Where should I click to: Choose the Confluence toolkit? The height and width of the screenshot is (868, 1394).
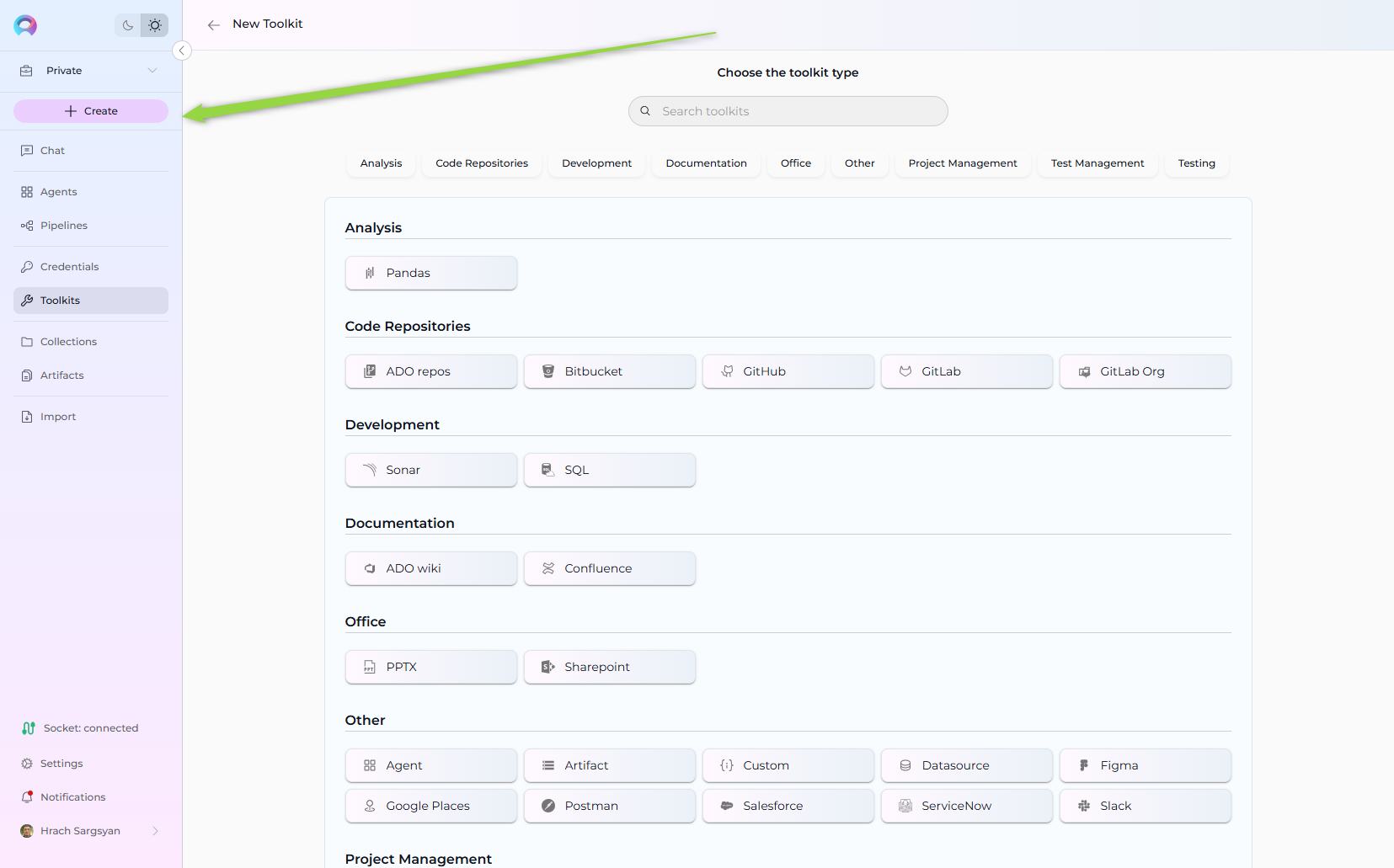pos(610,568)
